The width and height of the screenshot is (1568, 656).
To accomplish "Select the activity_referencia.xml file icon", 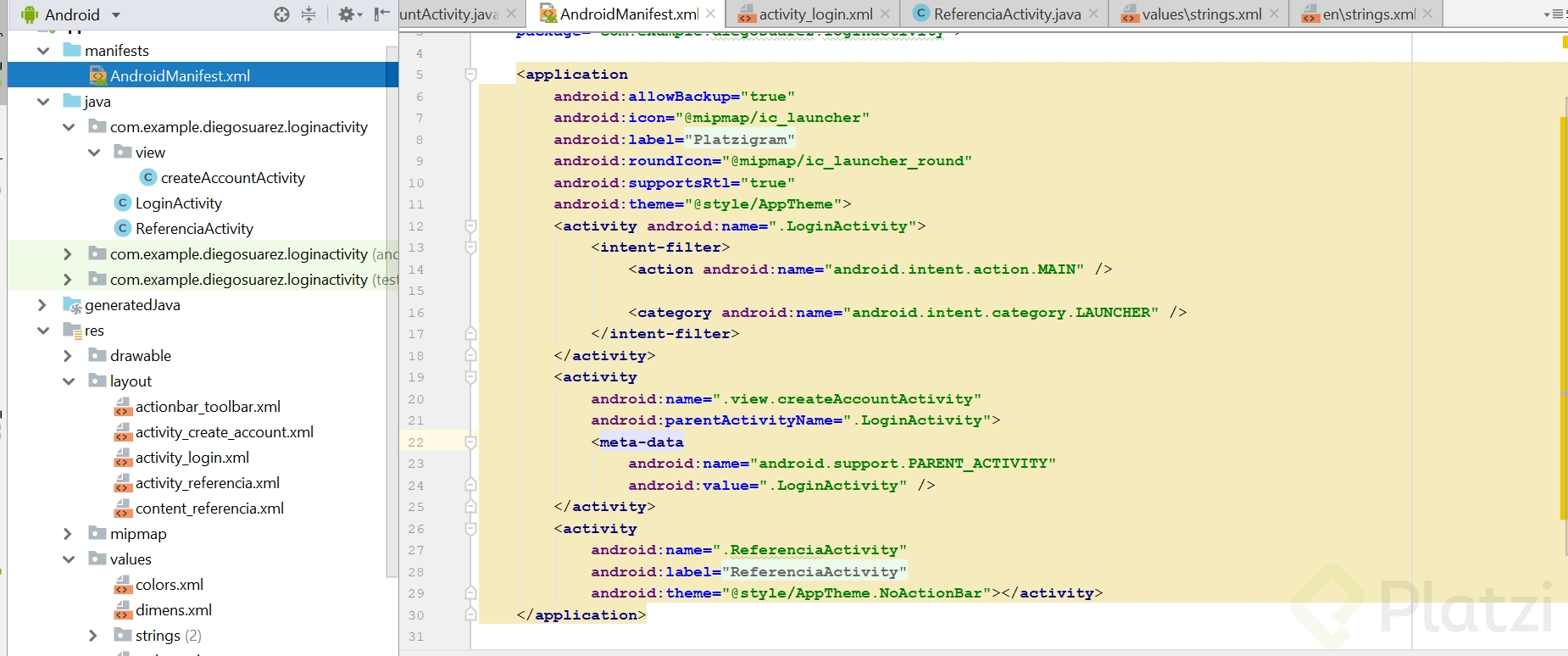I will (x=123, y=483).
